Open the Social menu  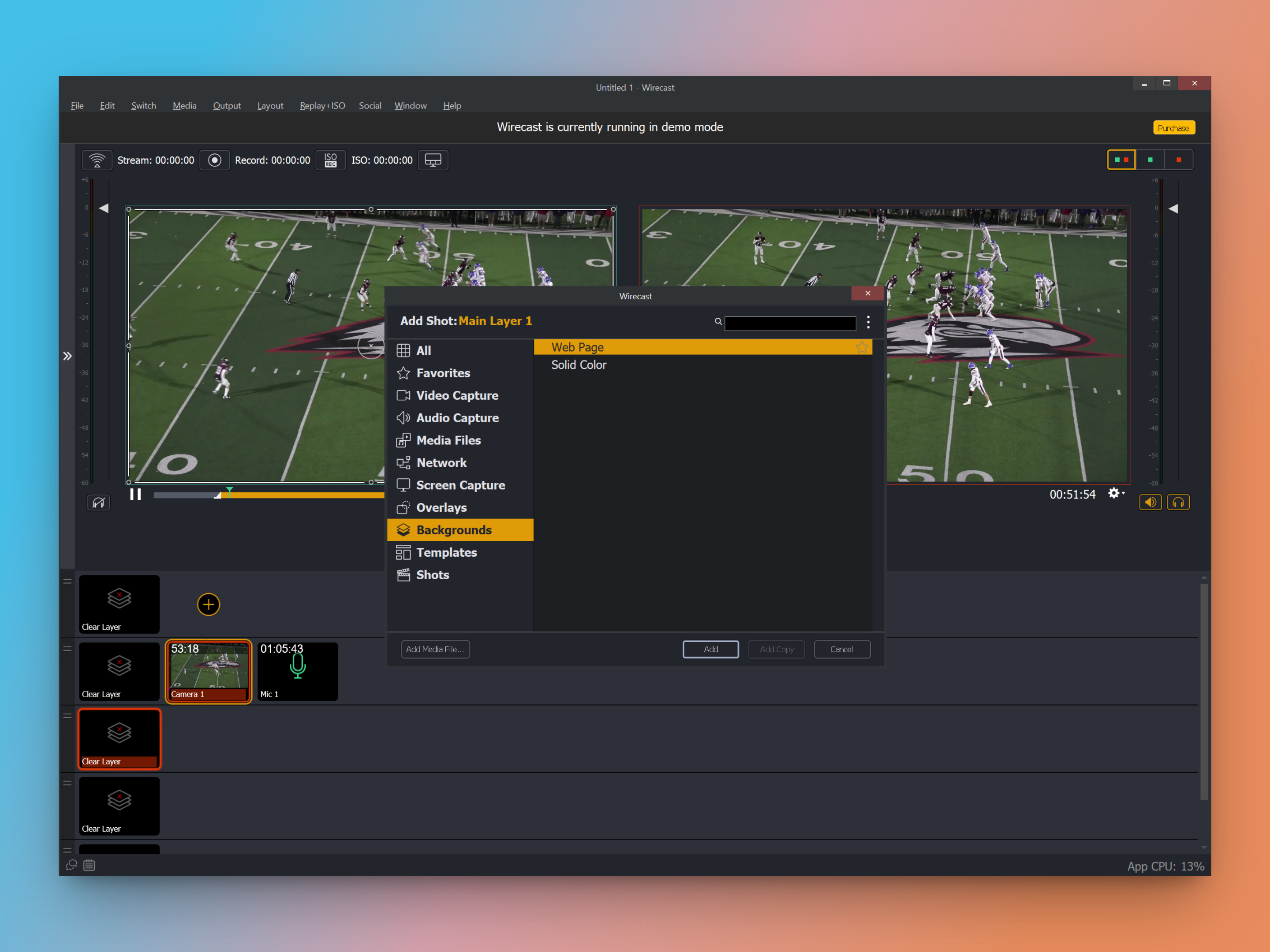coord(370,106)
